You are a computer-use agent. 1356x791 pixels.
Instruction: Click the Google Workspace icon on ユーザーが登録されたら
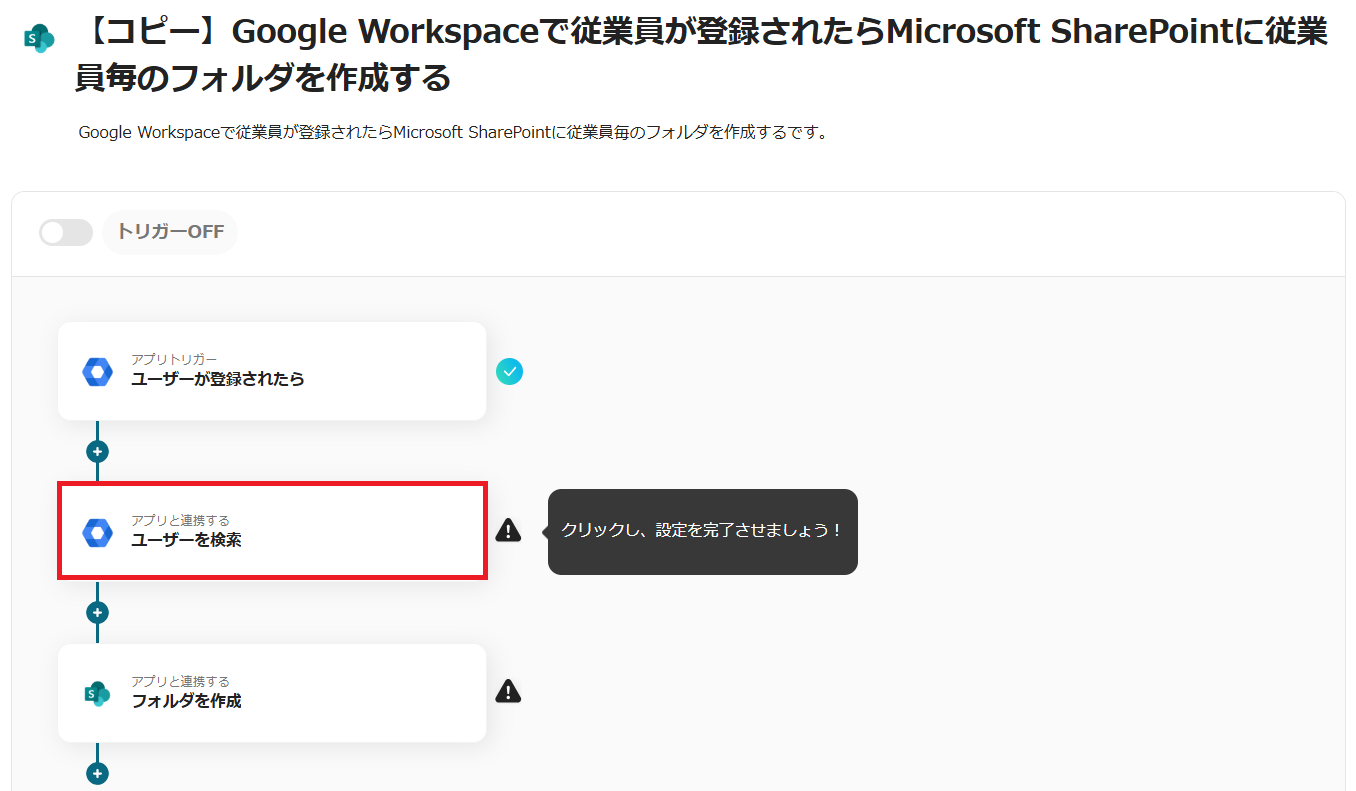coord(98,372)
